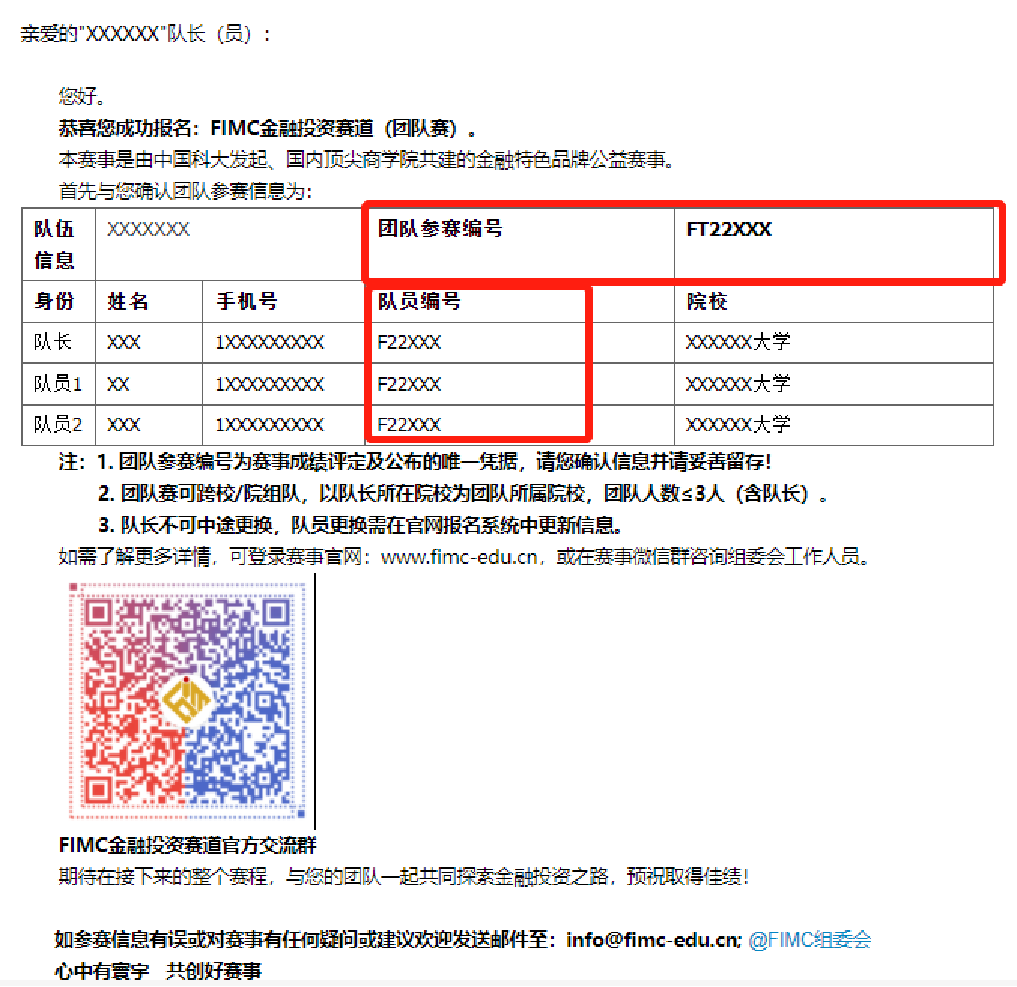Image resolution: width=1017 pixels, height=987 pixels.
Task: Click the 队伍信息 label cell
Action: (x=58, y=244)
